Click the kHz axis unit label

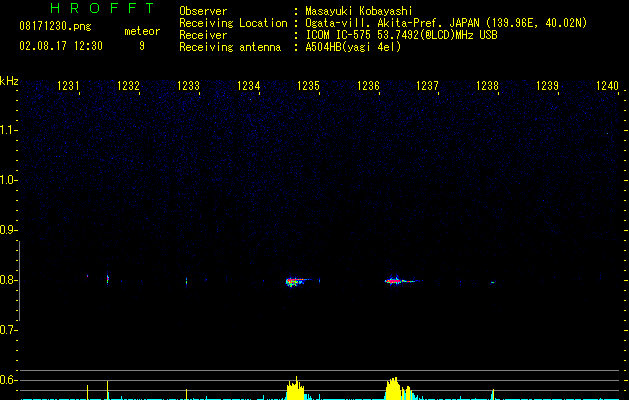point(9,81)
